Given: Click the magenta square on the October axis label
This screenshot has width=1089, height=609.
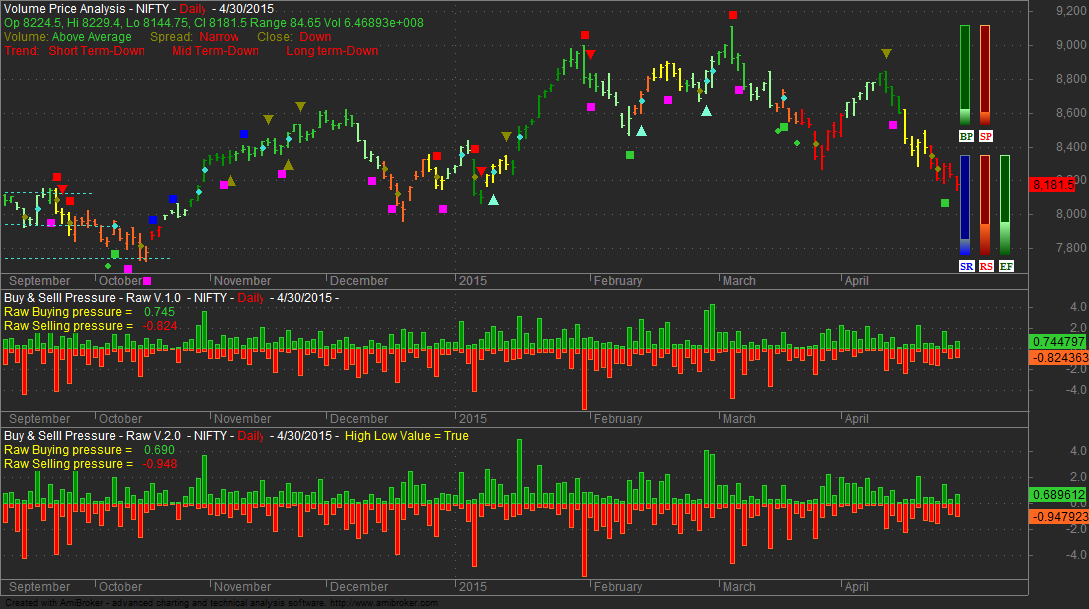Looking at the screenshot, I should [x=147, y=281].
